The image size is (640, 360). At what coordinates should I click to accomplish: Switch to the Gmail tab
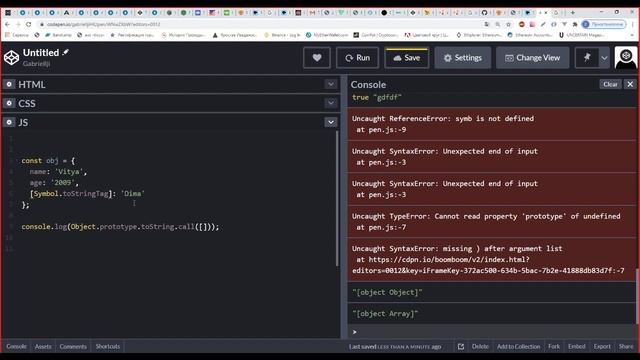312,13
